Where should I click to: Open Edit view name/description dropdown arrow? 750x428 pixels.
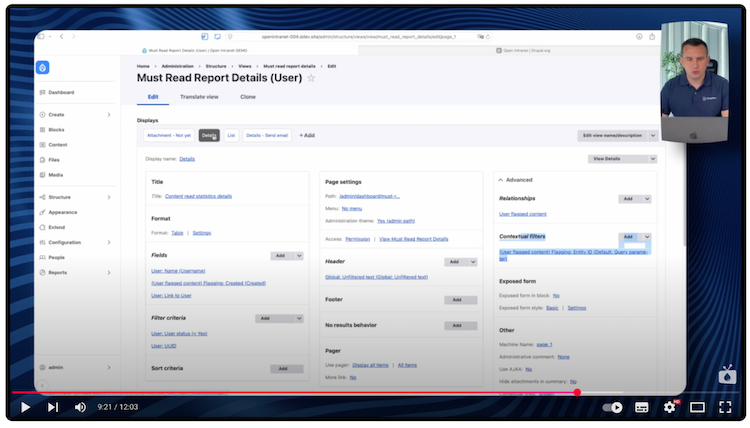pos(653,136)
